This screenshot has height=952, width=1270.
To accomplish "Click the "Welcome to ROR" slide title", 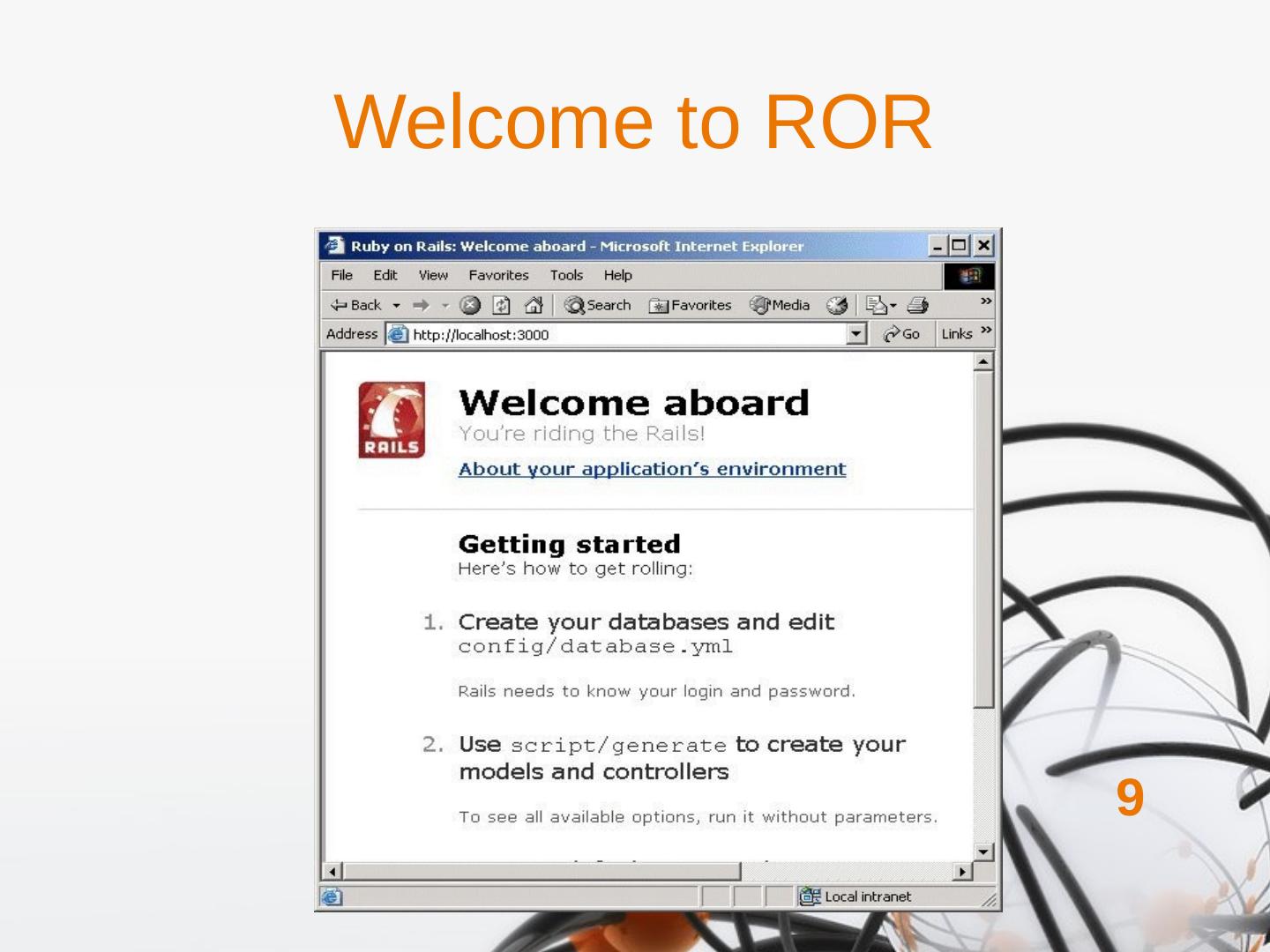I will (633, 122).
